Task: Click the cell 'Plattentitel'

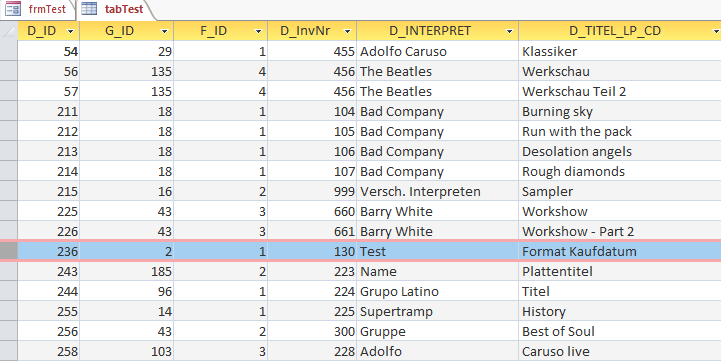Action: point(620,271)
